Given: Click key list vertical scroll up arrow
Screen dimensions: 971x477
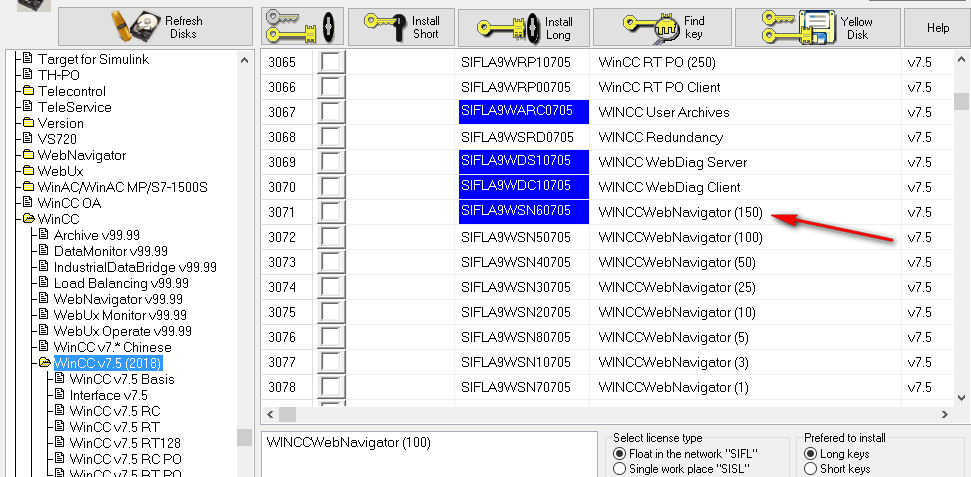Looking at the screenshot, I should (961, 60).
